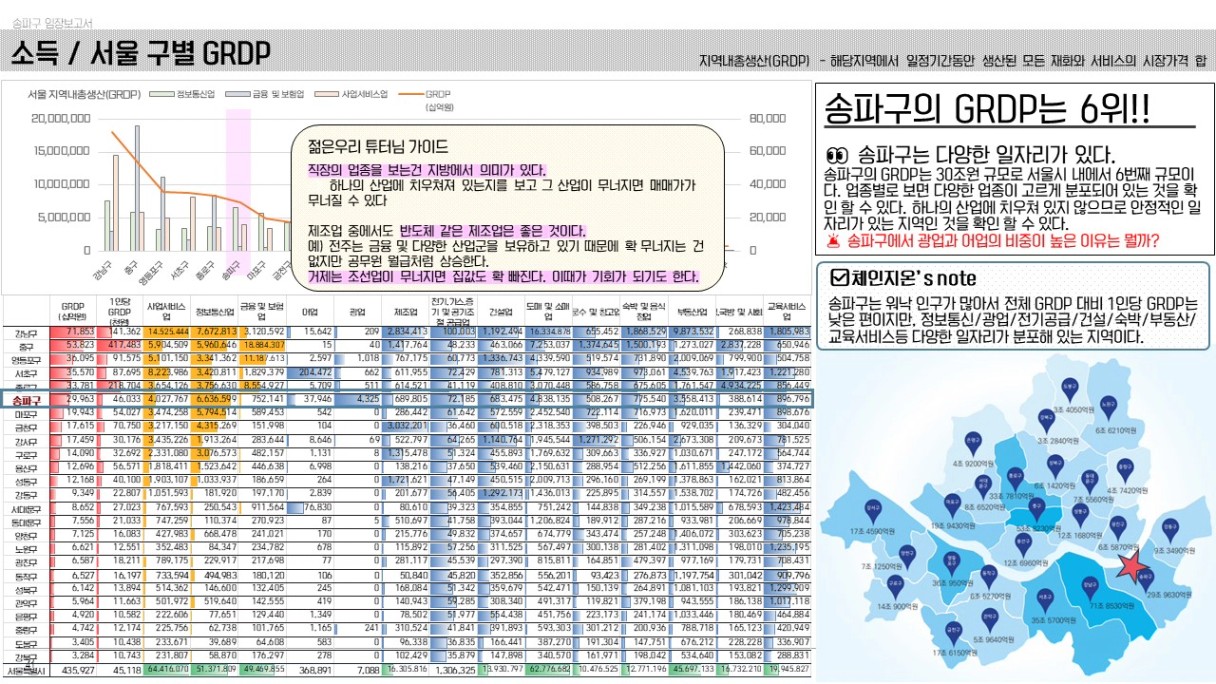
Task: Click the '435,927' total in the bottom table row
Action: pyautogui.click(x=76, y=670)
